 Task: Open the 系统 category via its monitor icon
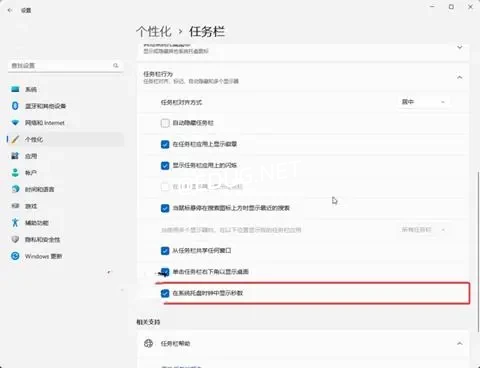[15, 89]
